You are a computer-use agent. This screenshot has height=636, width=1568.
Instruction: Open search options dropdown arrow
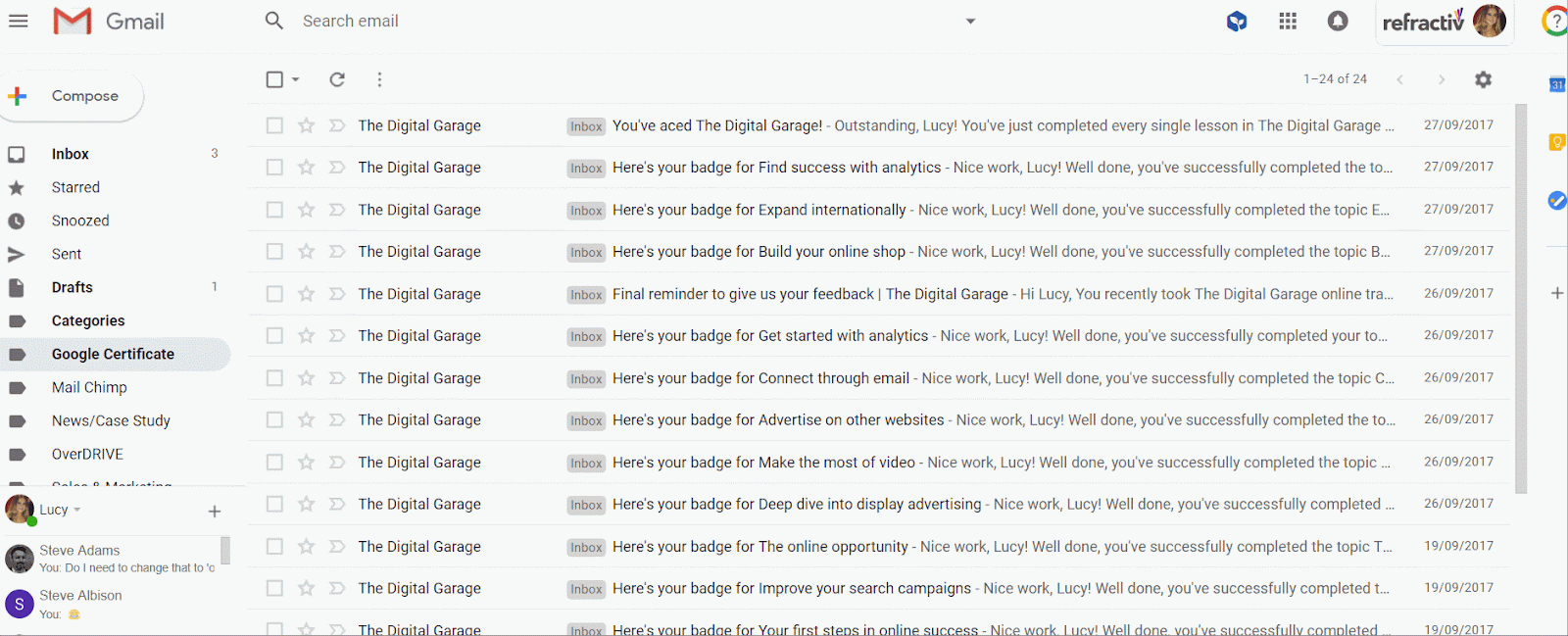point(970,21)
